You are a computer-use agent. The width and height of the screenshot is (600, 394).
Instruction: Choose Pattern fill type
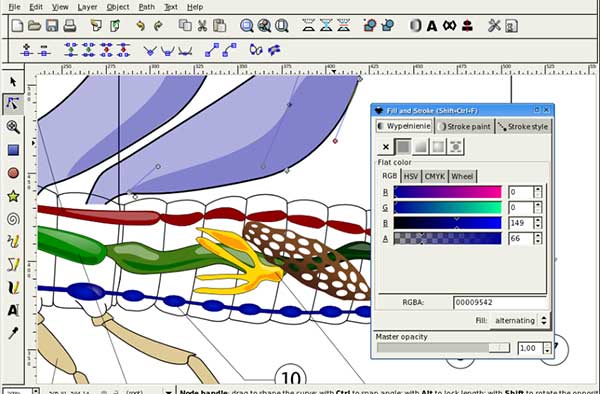click(x=456, y=147)
